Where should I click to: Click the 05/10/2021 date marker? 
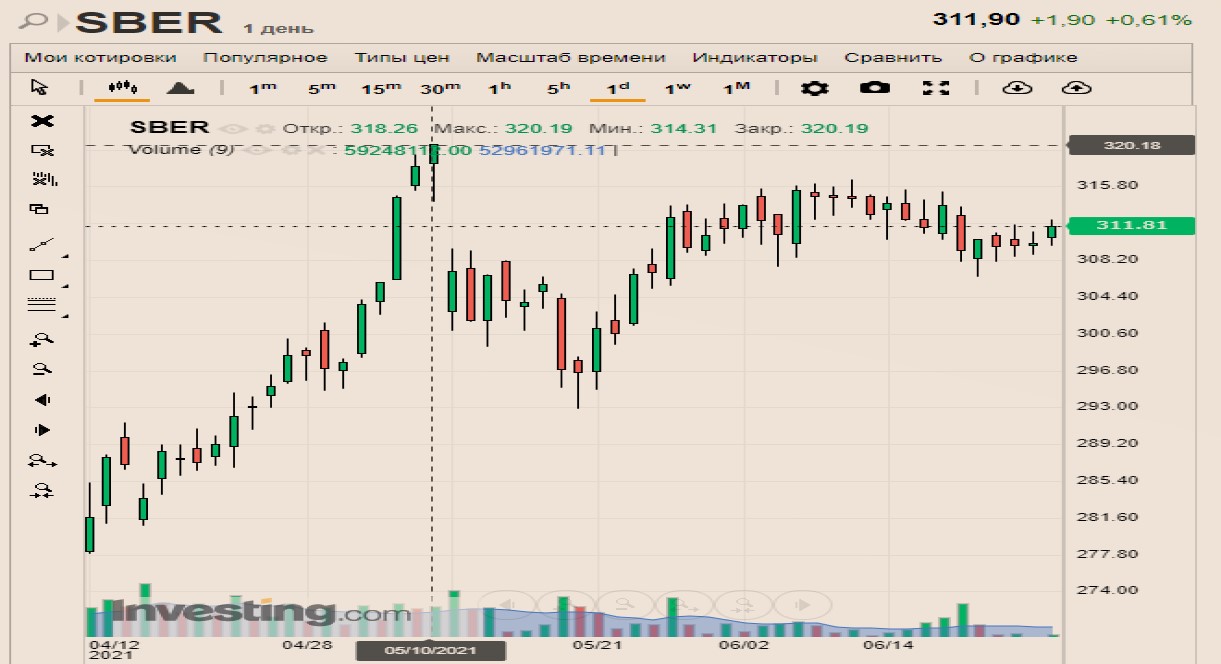431,650
